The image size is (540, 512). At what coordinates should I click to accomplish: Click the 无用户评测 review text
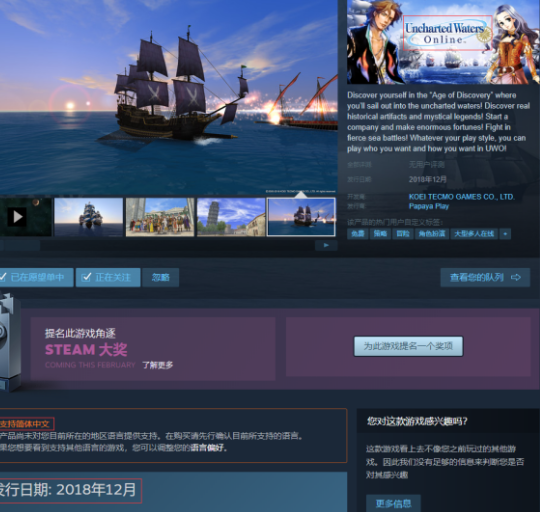[426, 165]
